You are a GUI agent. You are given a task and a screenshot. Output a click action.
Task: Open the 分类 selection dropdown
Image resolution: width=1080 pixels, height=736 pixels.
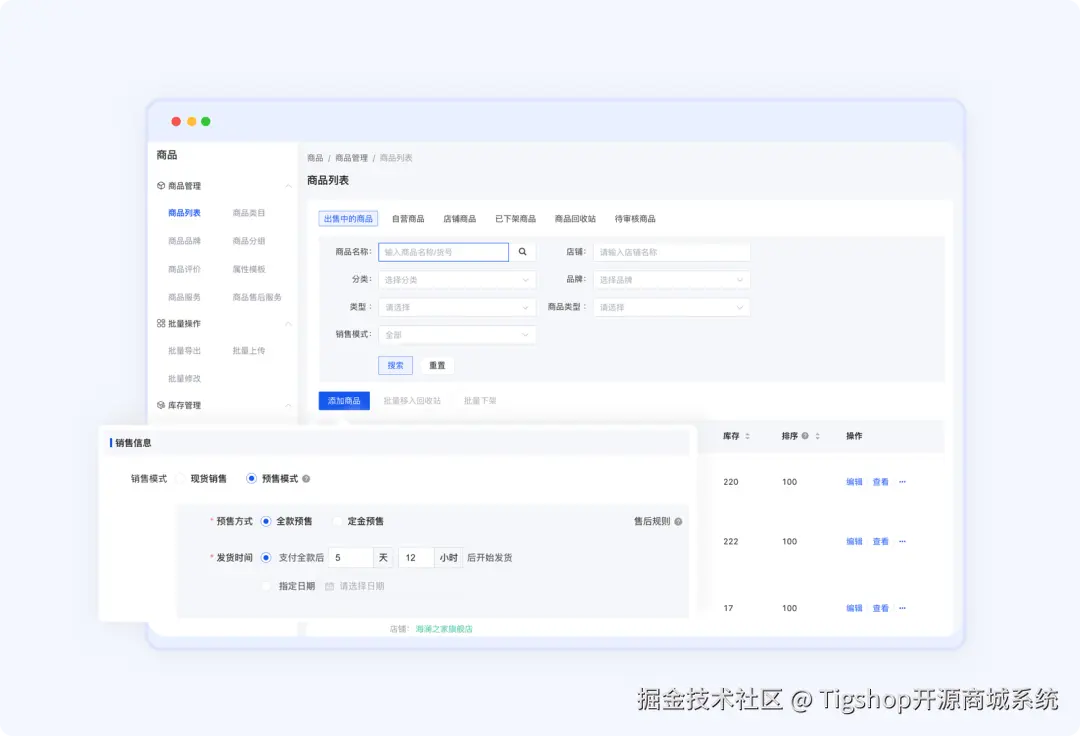click(x=457, y=279)
